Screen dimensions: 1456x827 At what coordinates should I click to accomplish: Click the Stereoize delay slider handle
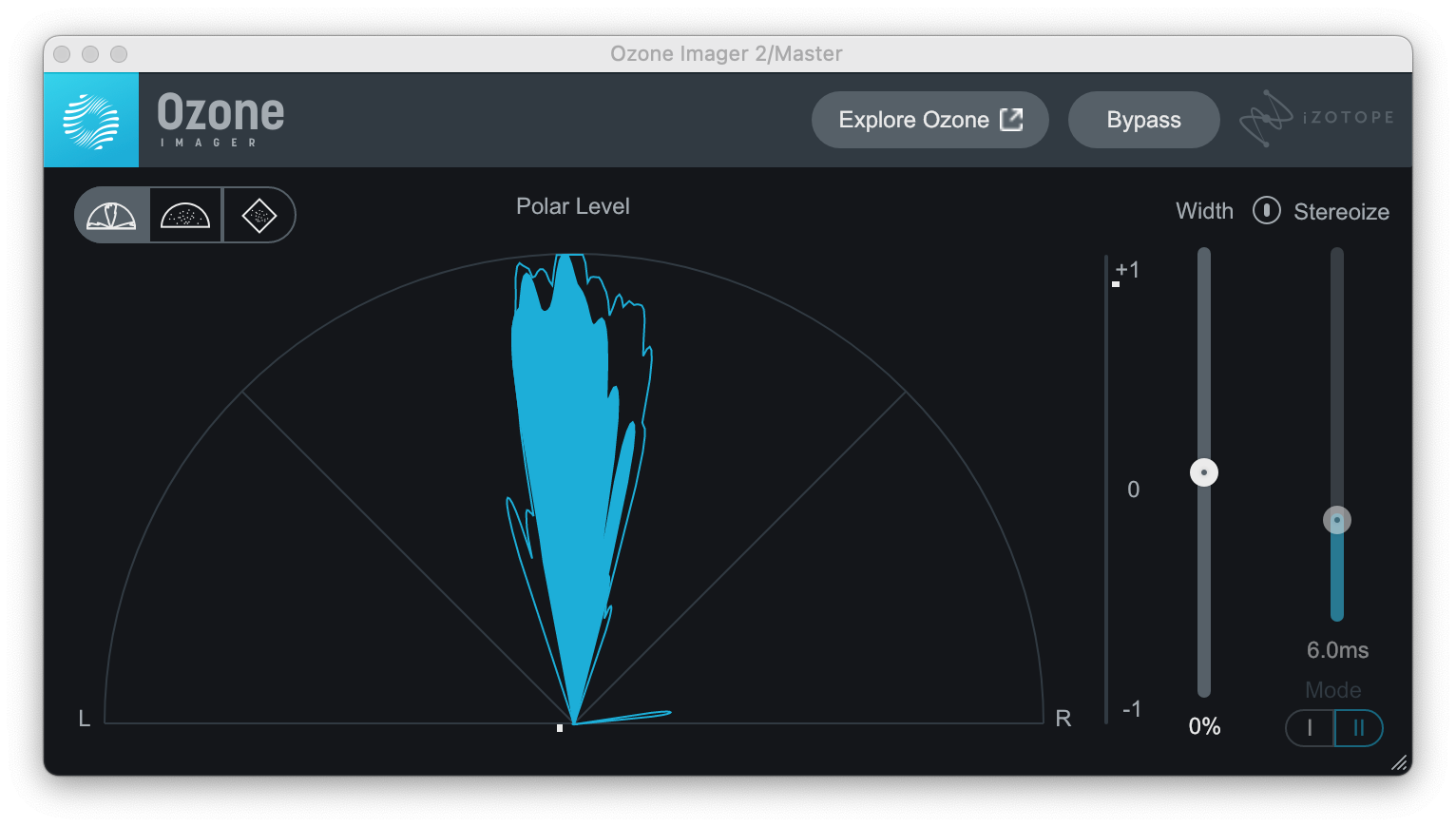pos(1337,520)
